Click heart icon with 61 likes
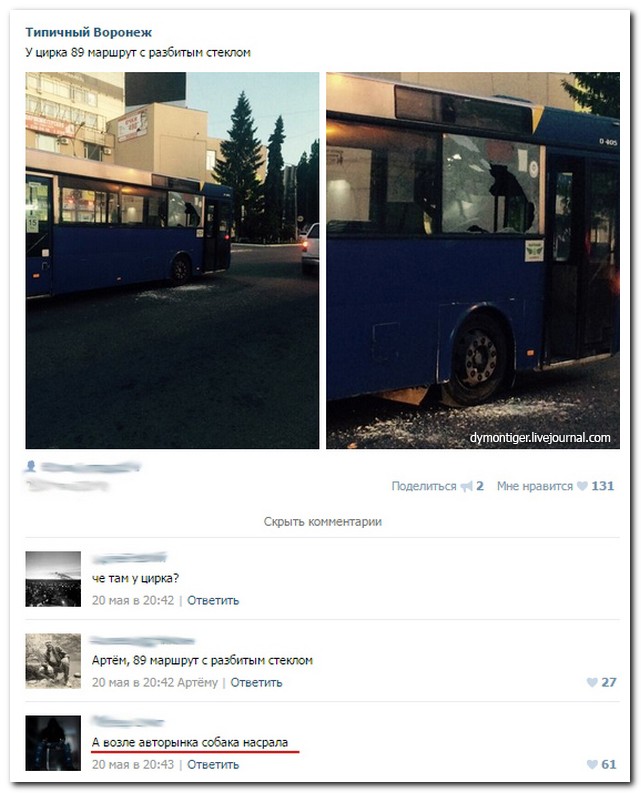Viewport: 641px width, 793px height. click(592, 764)
